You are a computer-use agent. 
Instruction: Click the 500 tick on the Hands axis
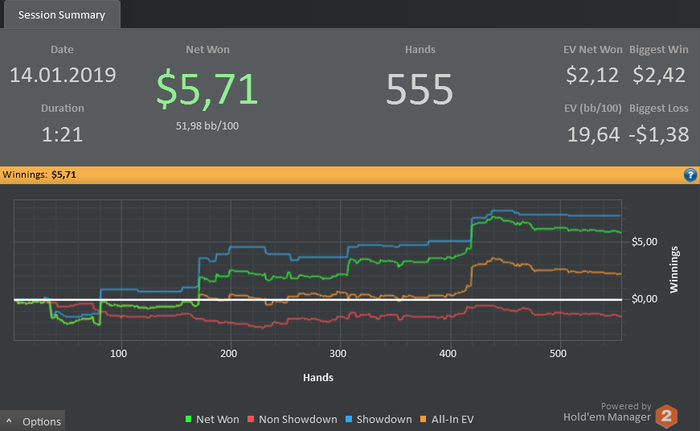pos(558,354)
